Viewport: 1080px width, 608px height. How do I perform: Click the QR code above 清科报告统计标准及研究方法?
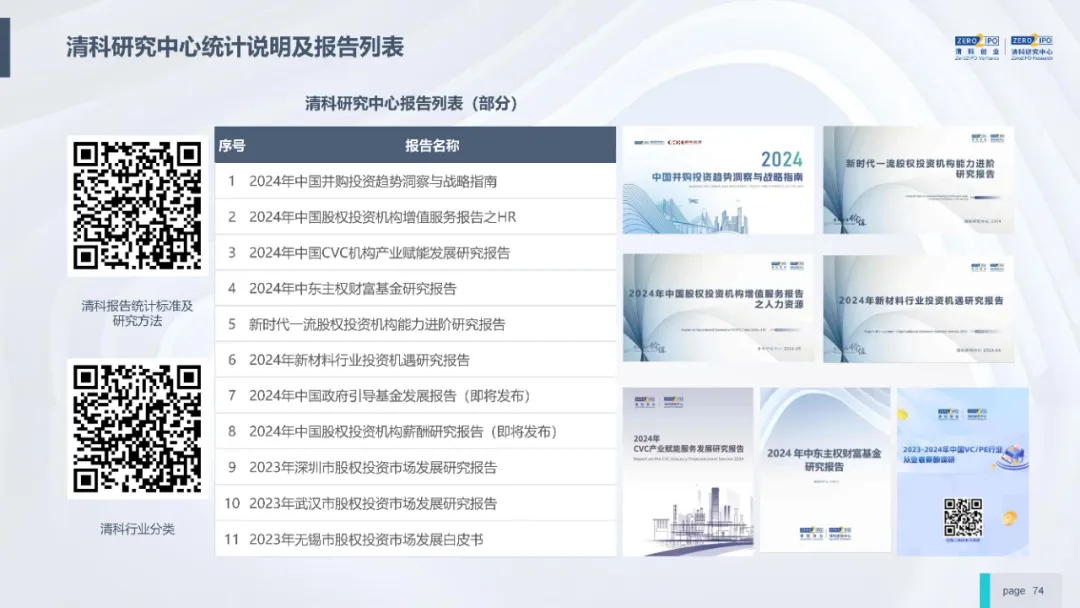coord(137,205)
